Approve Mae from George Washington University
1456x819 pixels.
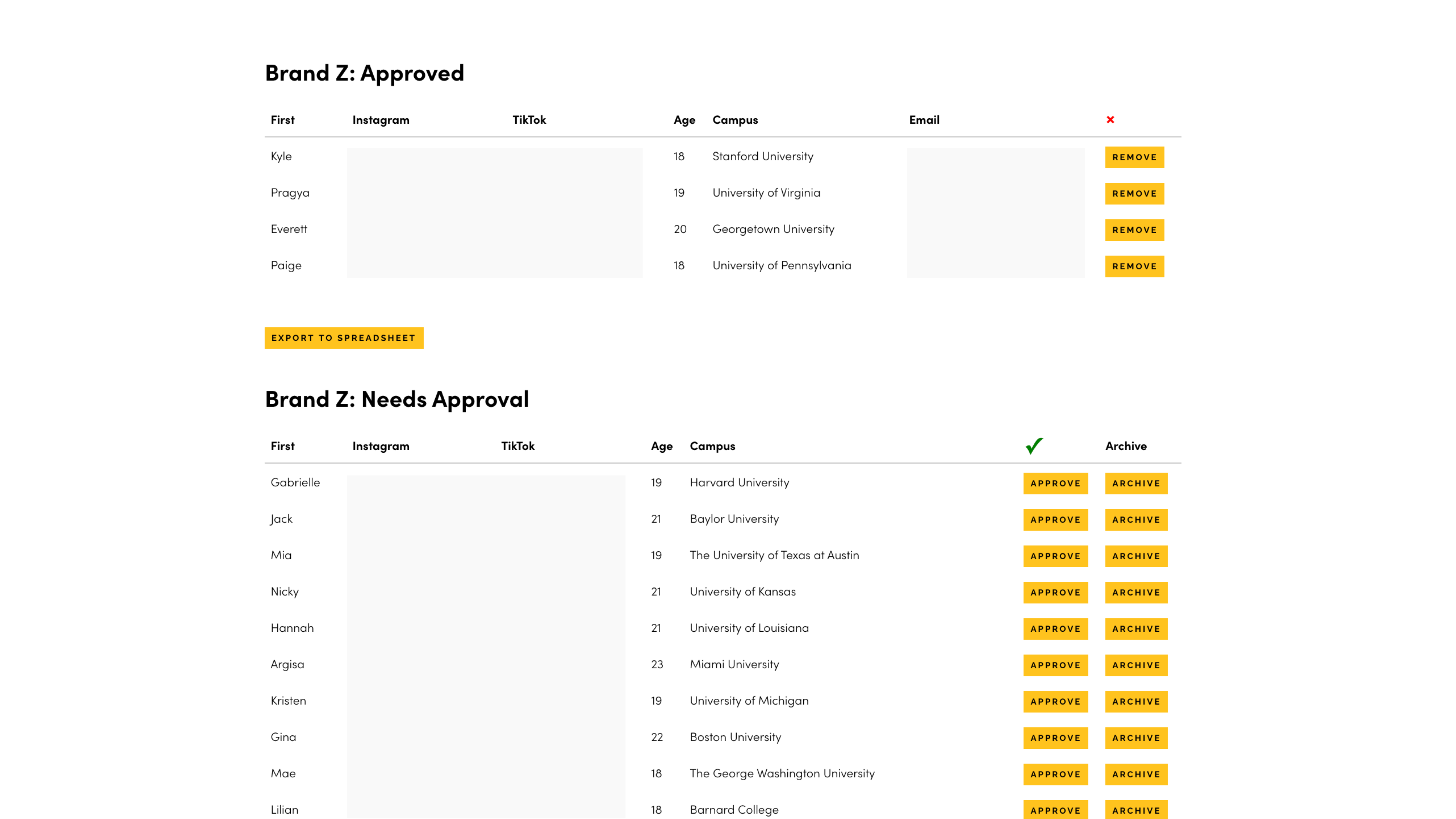(x=1055, y=774)
